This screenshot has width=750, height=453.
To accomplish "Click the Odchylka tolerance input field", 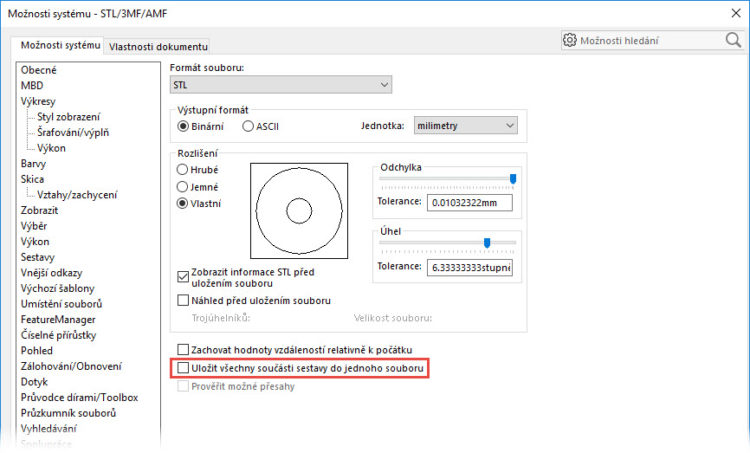I will [x=469, y=203].
